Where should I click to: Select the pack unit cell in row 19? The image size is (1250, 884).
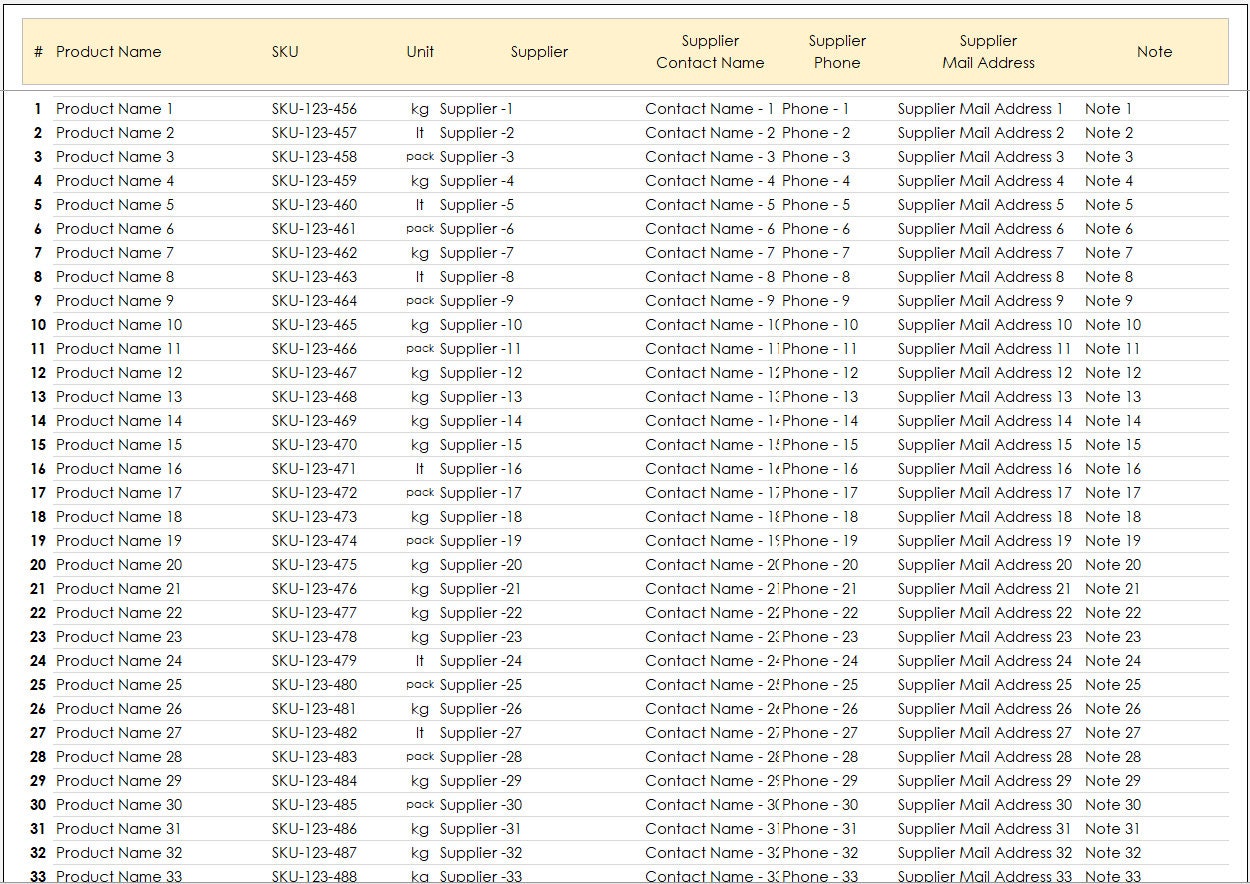click(421, 540)
